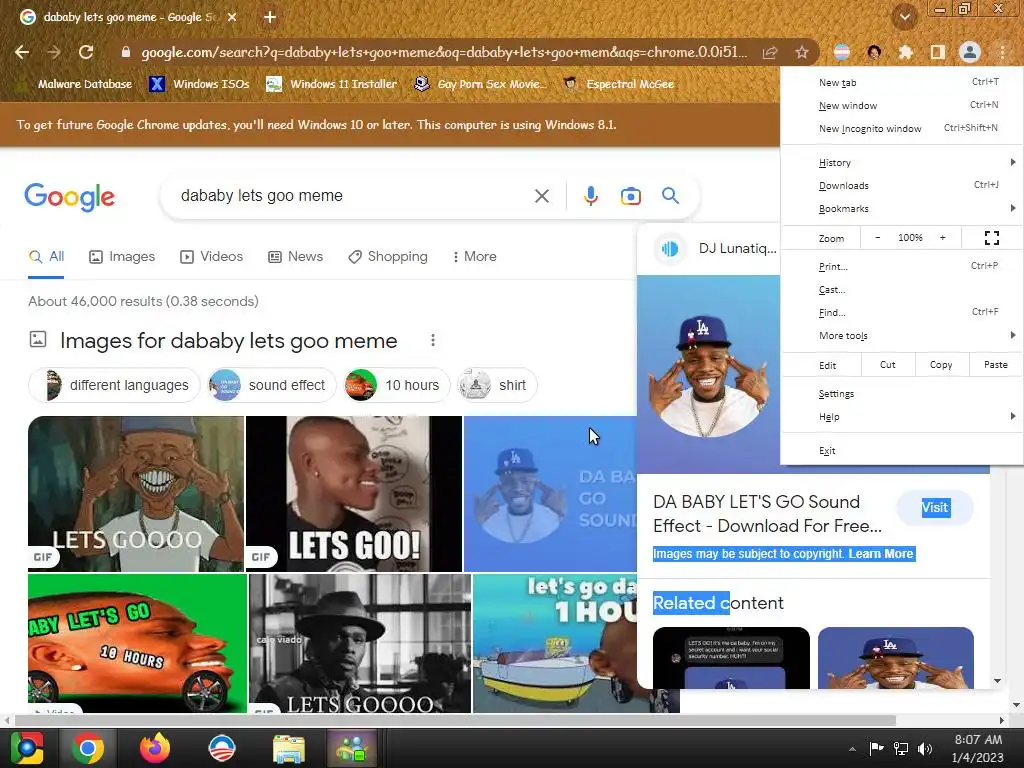Switch to the Videos search tab
Viewport: 1024px width, 768px height.
coord(212,257)
